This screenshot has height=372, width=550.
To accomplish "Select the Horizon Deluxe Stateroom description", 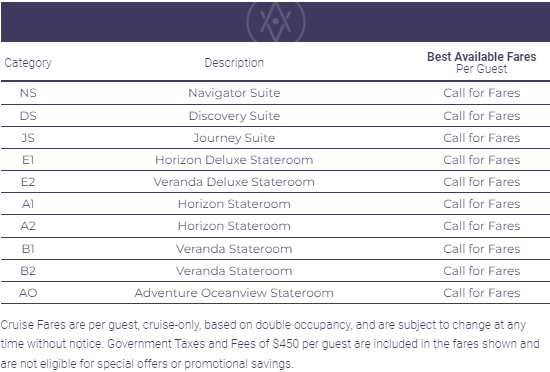I will (234, 160).
